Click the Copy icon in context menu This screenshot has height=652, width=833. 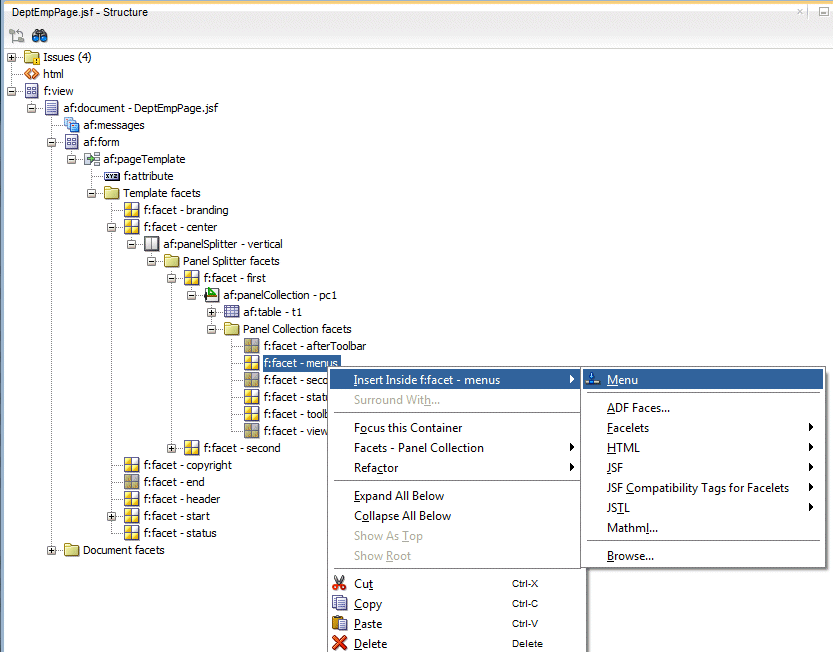[339, 603]
